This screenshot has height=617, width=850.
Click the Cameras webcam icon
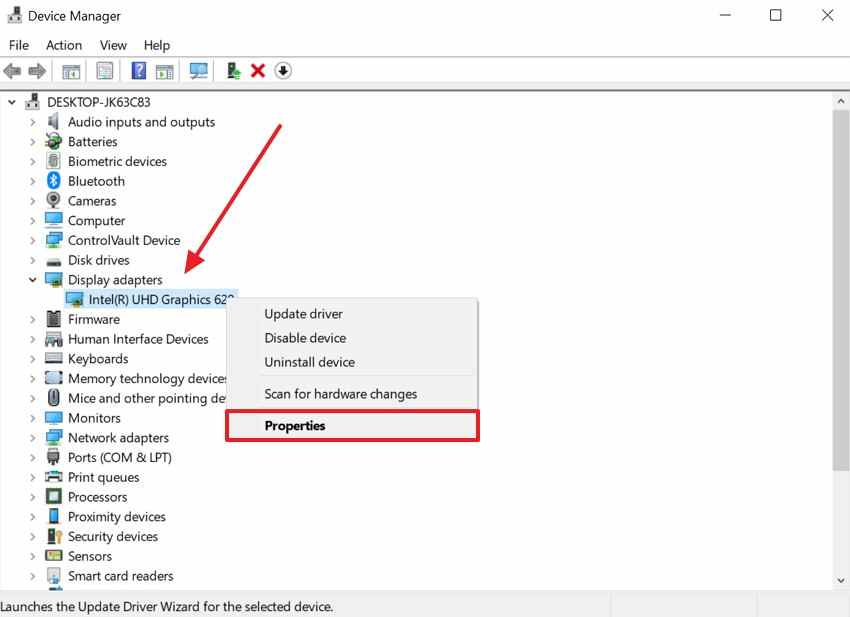[x=53, y=200]
